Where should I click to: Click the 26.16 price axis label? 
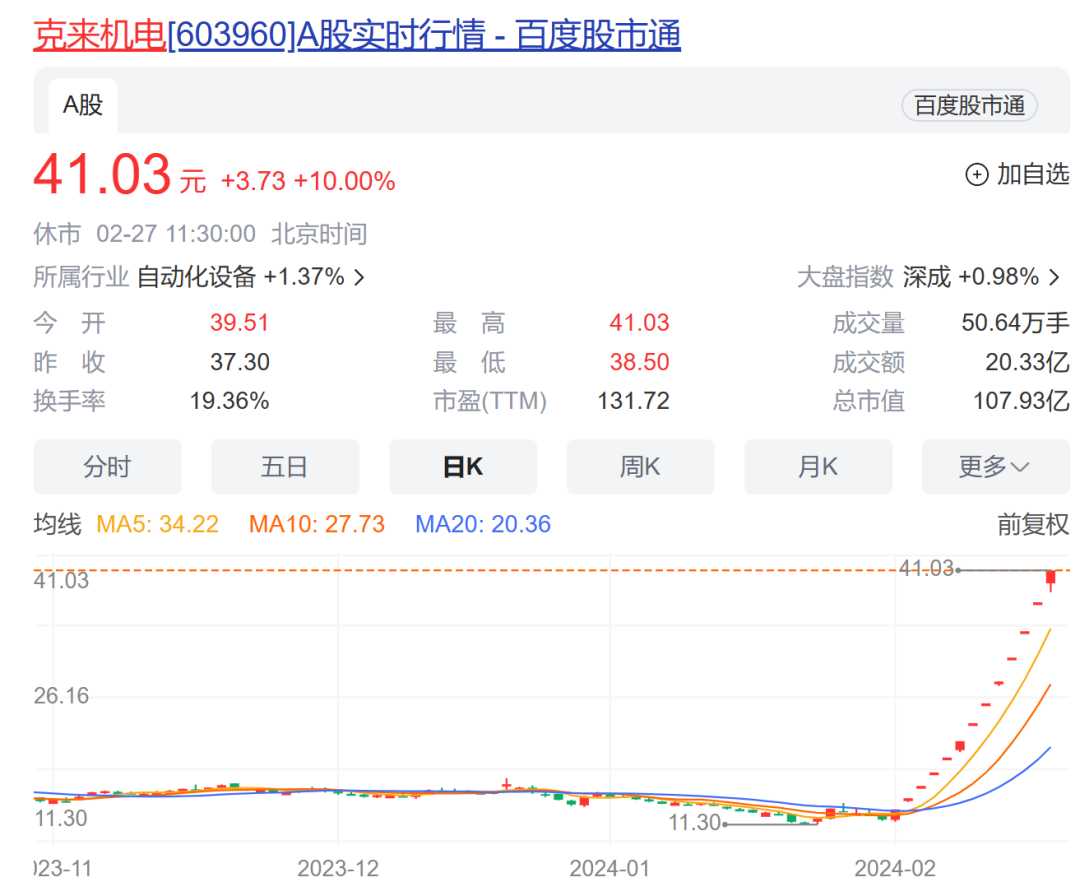pyautogui.click(x=61, y=695)
